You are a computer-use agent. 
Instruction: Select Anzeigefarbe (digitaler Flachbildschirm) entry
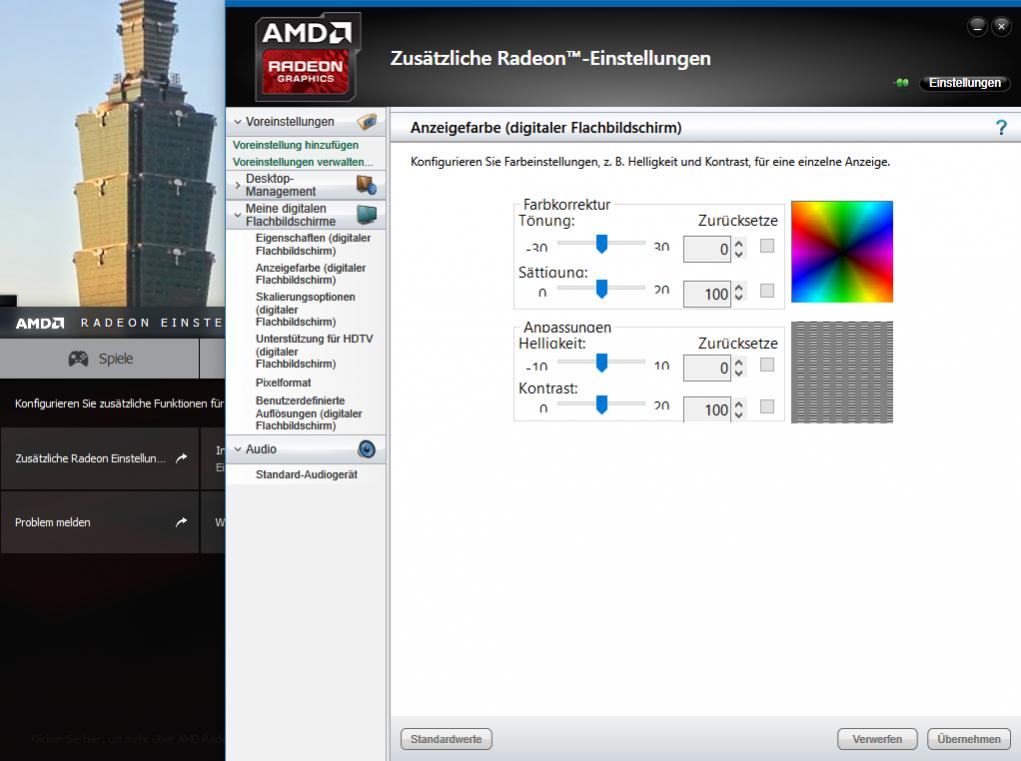point(311,274)
